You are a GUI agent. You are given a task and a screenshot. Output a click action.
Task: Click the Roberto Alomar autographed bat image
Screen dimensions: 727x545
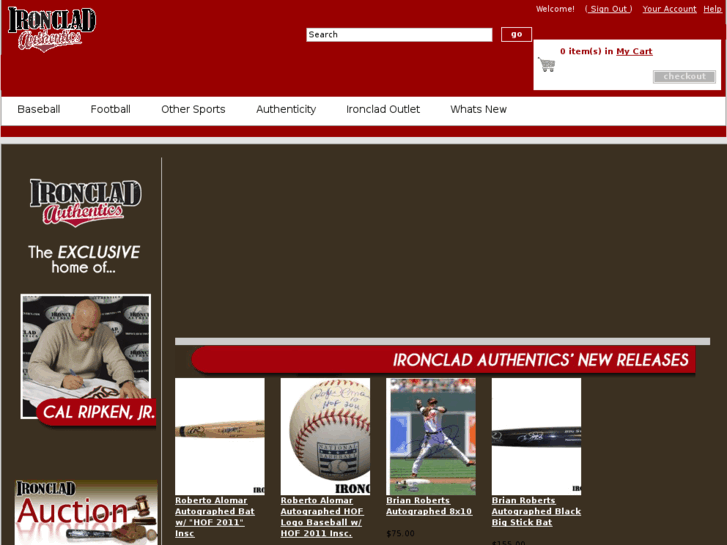point(220,436)
